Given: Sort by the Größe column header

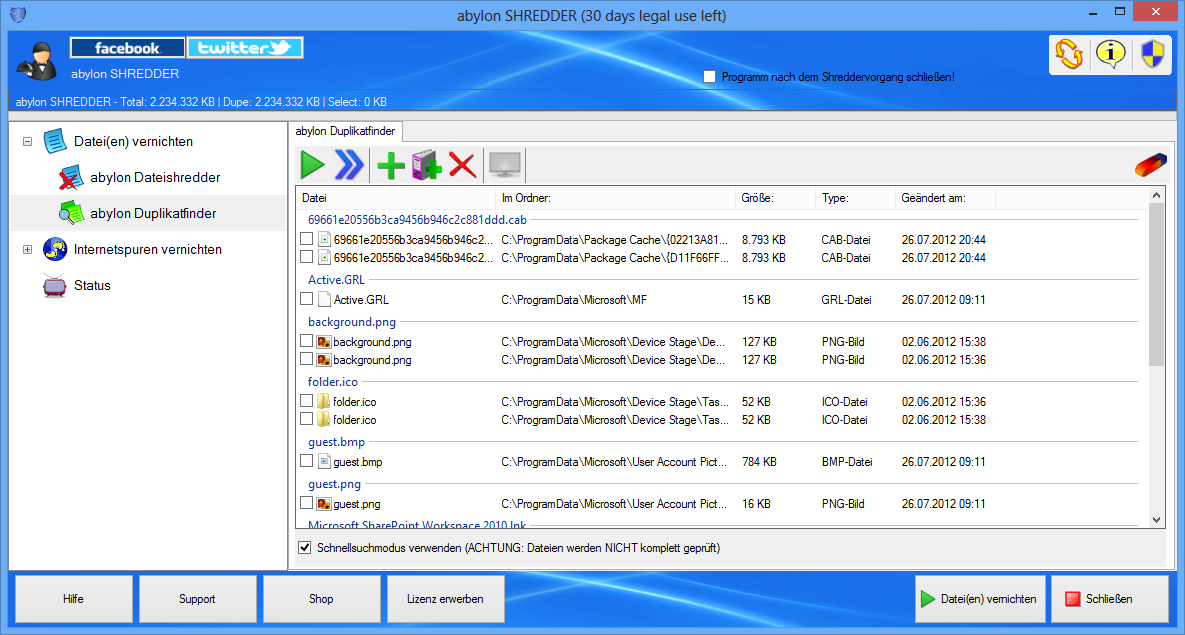Looking at the screenshot, I should pyautogui.click(x=775, y=198).
